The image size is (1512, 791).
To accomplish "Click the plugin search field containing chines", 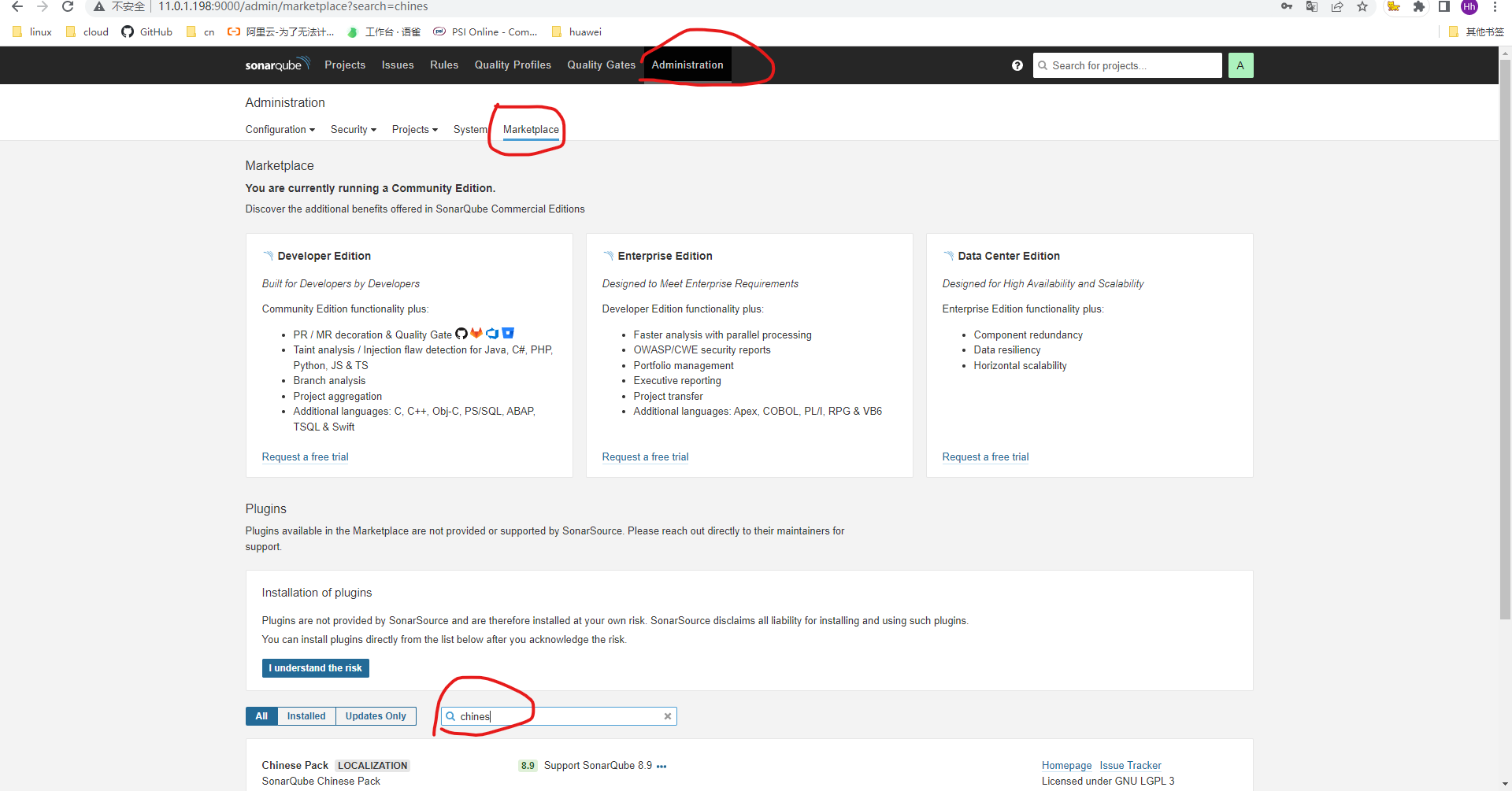I will pyautogui.click(x=558, y=716).
